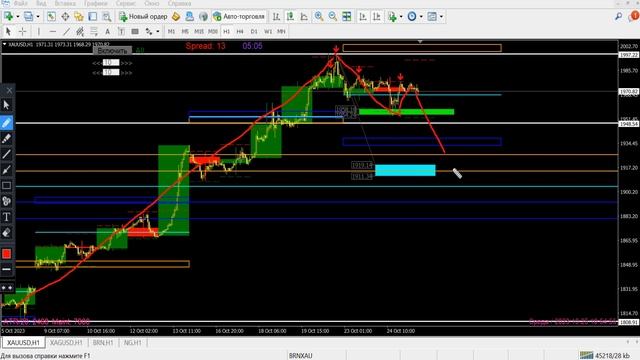Screen dimensions: 640x360
Task: Click the search magnifier in top right
Action: 618,16
